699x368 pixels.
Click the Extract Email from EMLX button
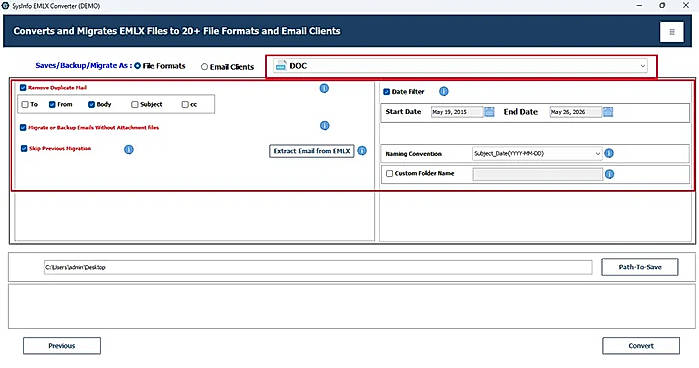[312, 151]
